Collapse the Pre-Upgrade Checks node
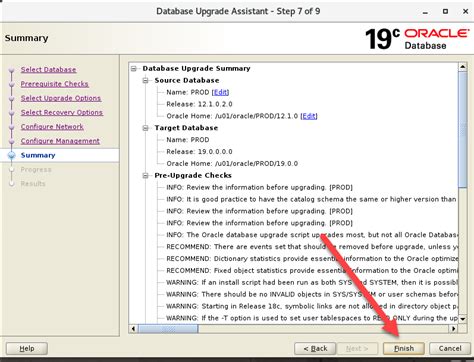474x362 pixels. coord(146,176)
